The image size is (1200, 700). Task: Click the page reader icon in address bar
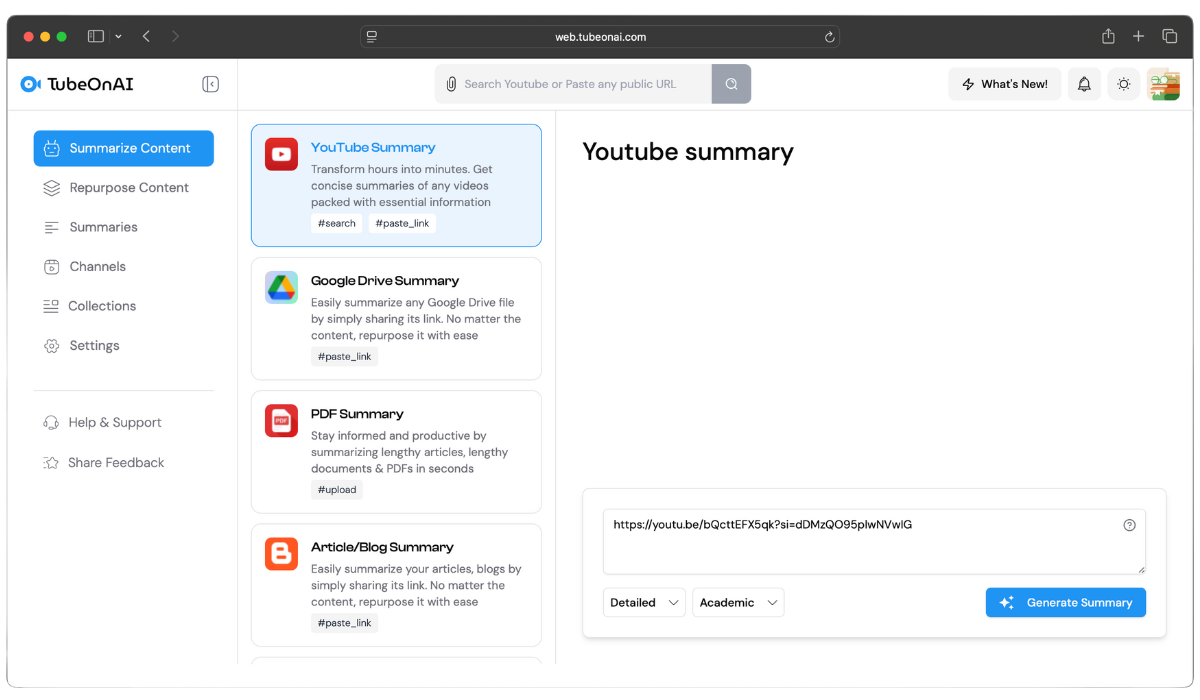(x=372, y=37)
